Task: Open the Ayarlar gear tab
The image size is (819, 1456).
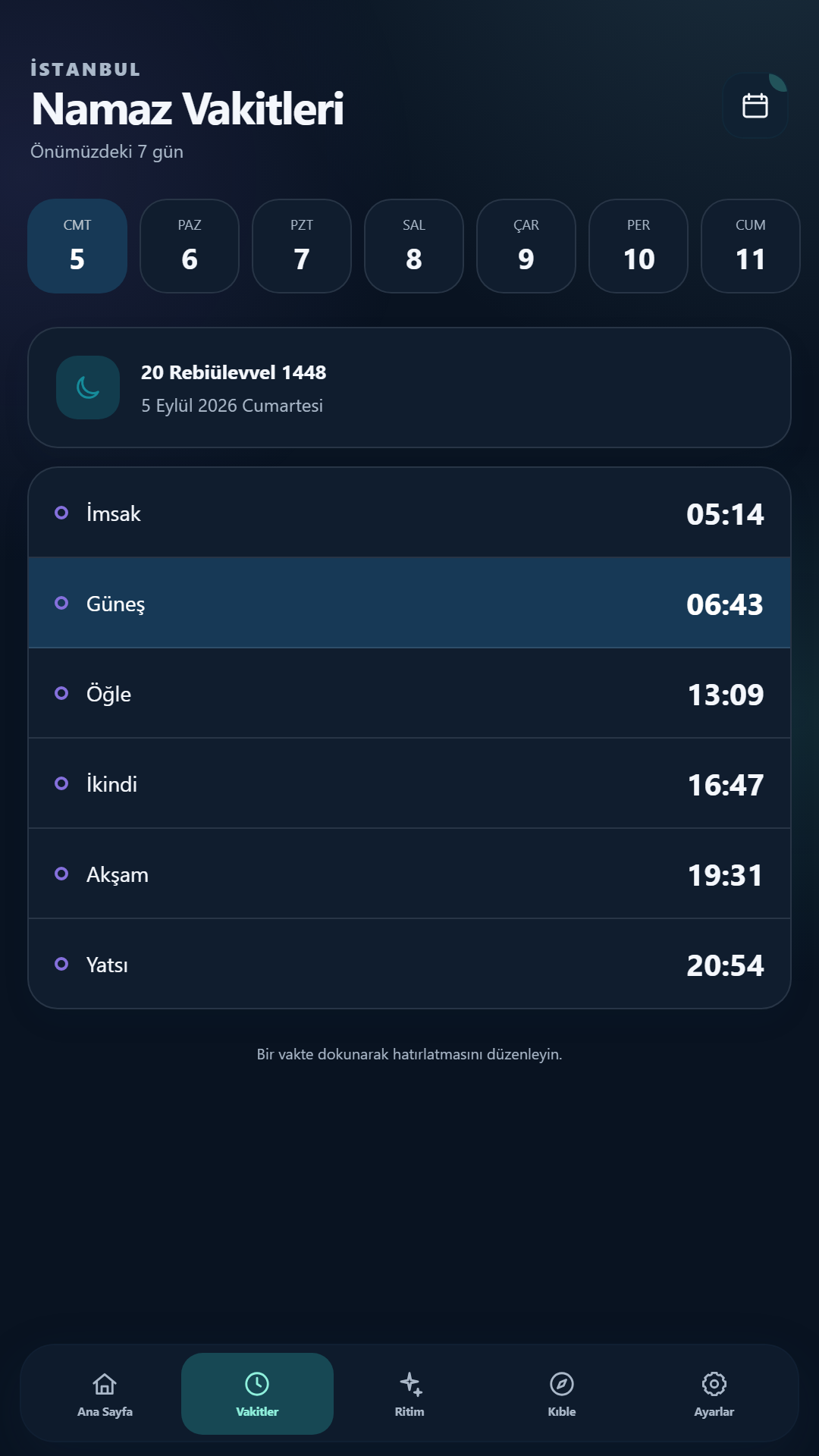Action: [714, 1394]
